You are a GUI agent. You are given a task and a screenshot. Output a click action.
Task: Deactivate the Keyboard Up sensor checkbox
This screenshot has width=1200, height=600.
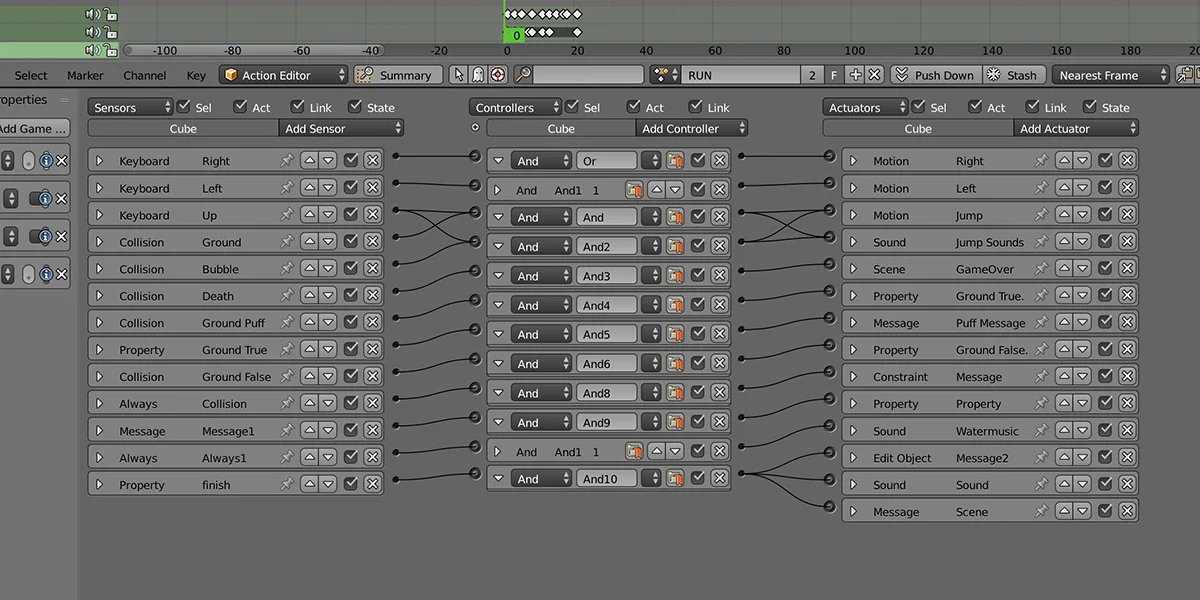pos(351,214)
